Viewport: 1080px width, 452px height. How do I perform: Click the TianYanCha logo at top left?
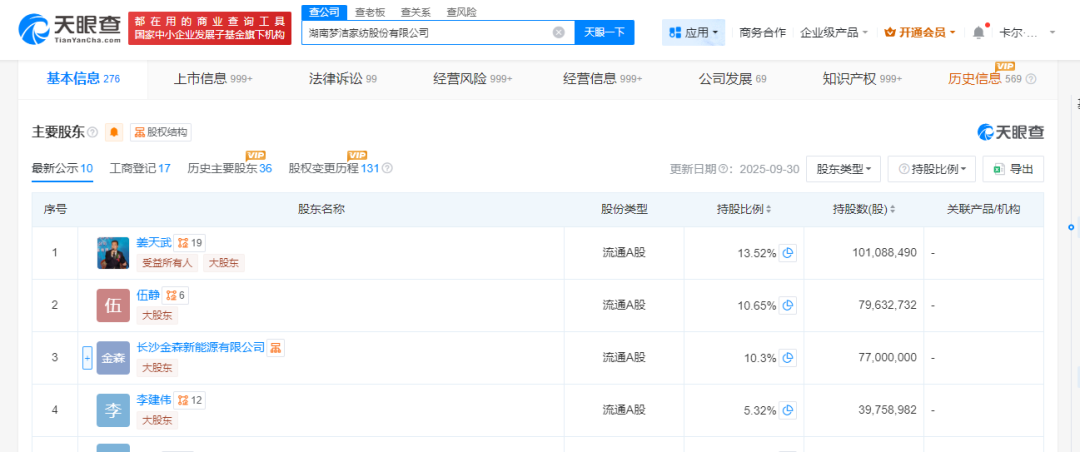(x=70, y=28)
